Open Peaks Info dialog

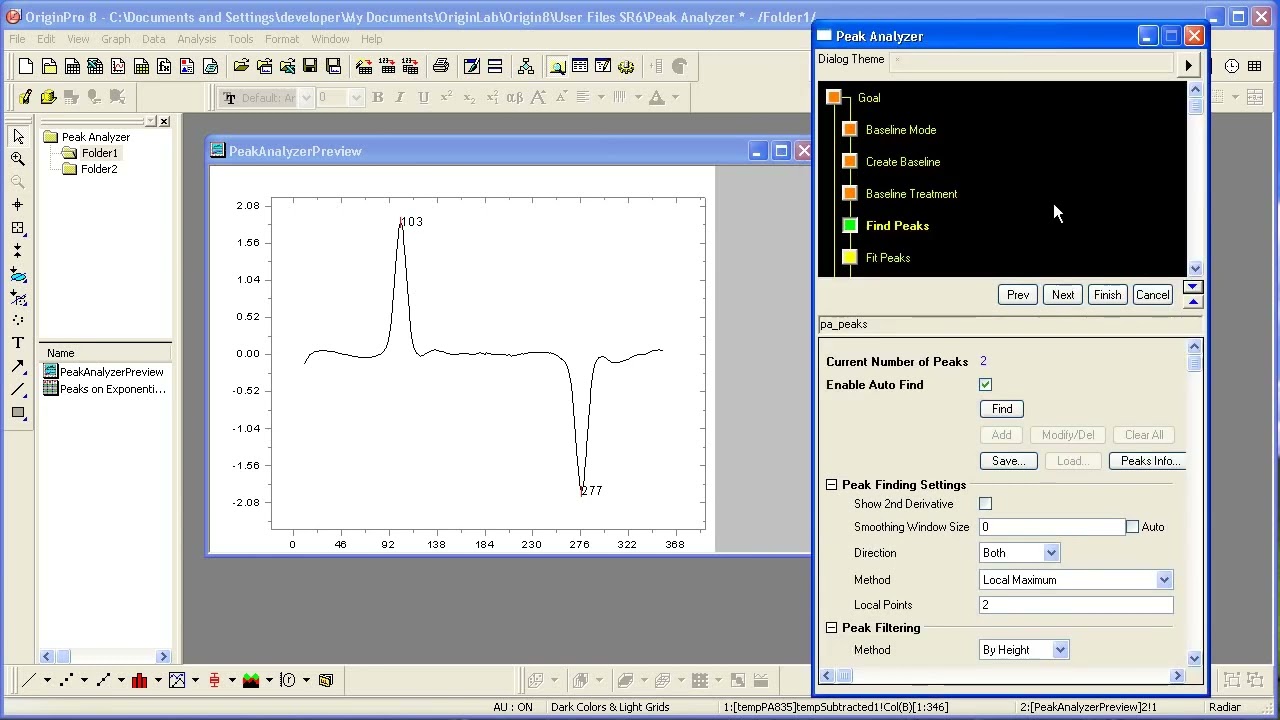[1150, 461]
